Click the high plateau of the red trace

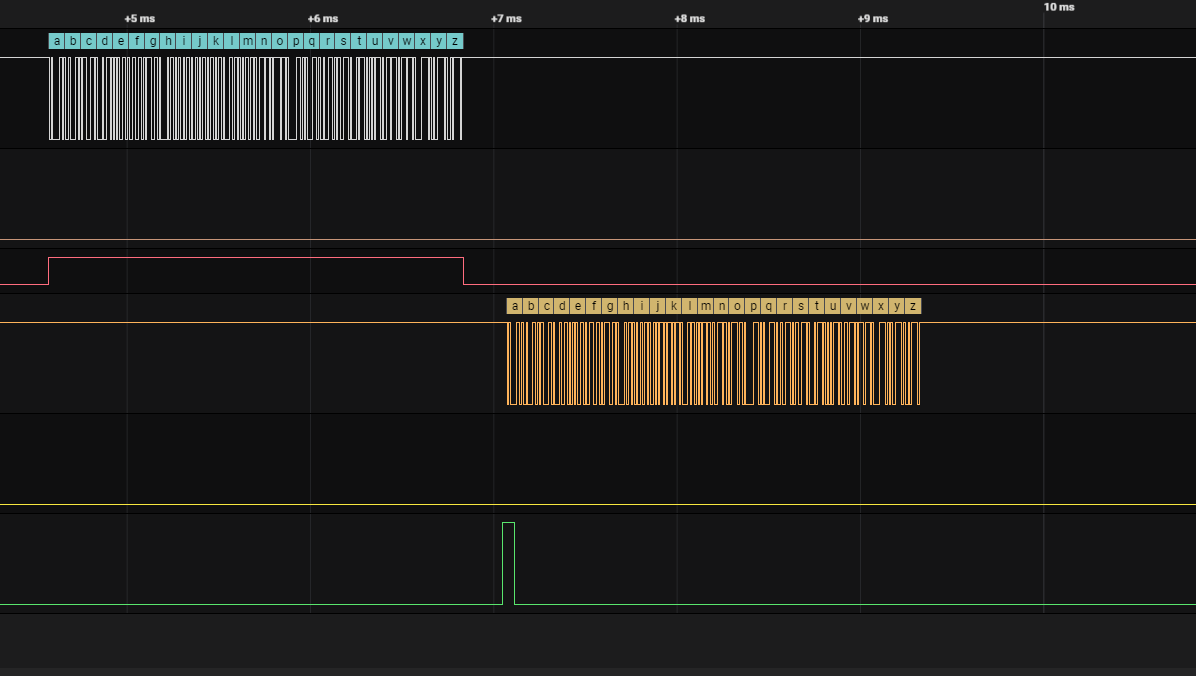(250, 256)
